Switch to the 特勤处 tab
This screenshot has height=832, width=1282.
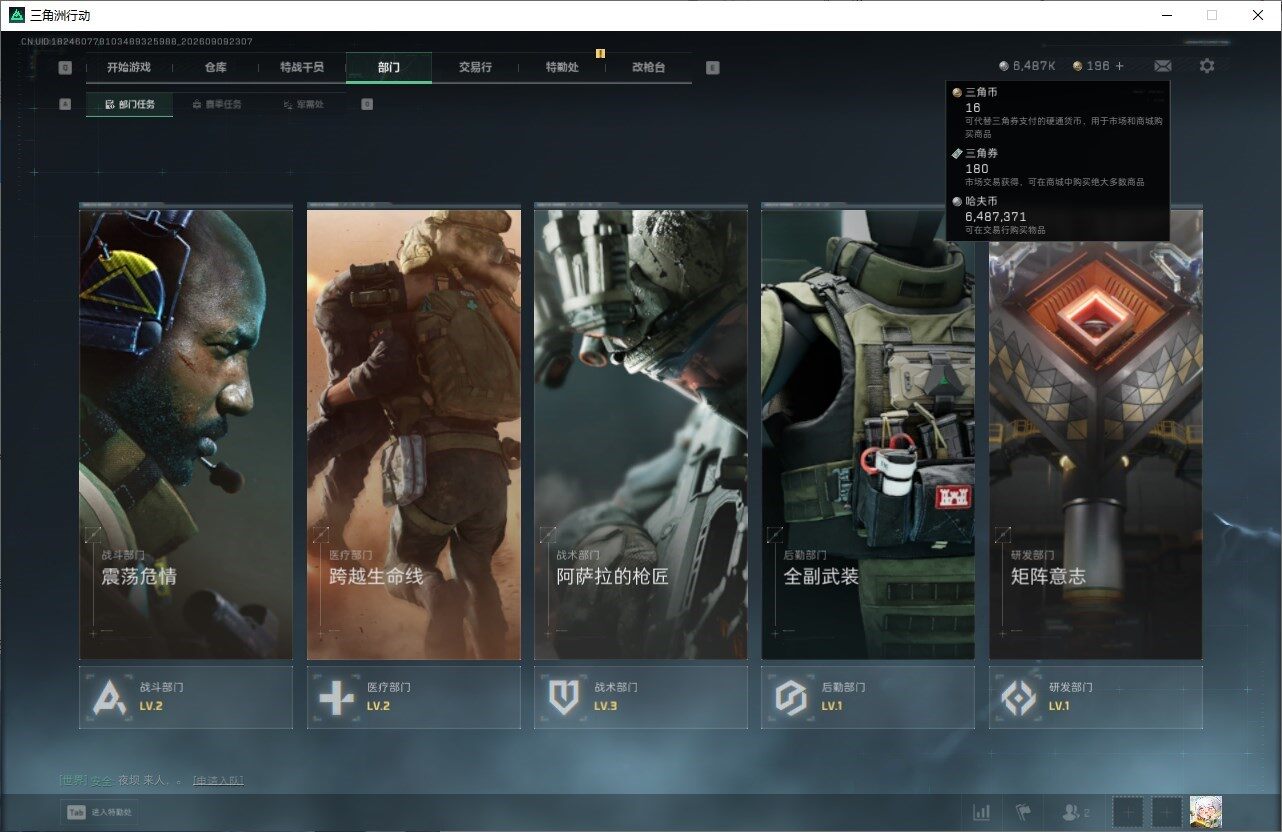point(562,67)
